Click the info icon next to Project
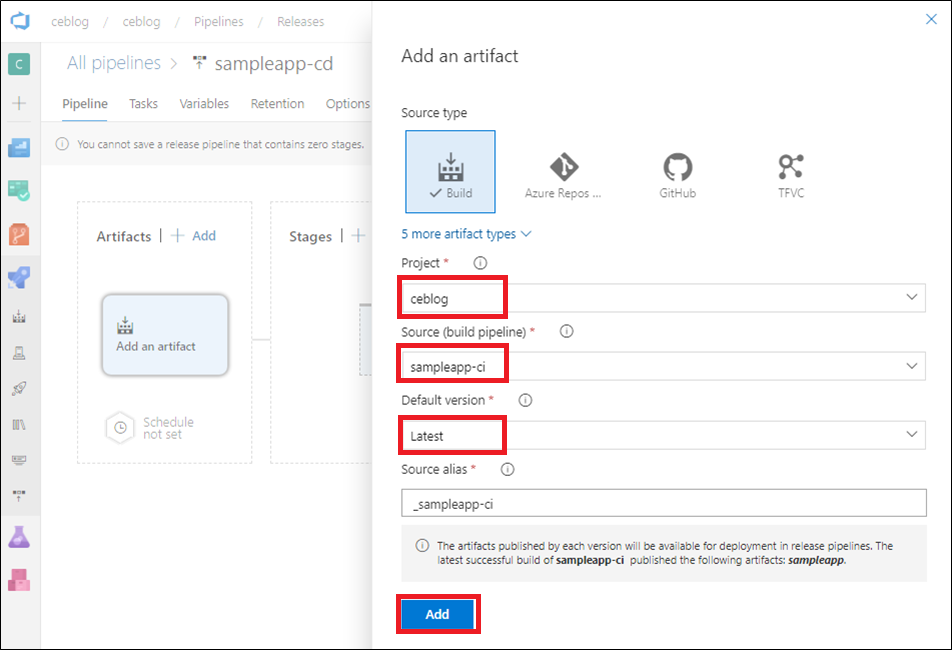 [x=480, y=263]
